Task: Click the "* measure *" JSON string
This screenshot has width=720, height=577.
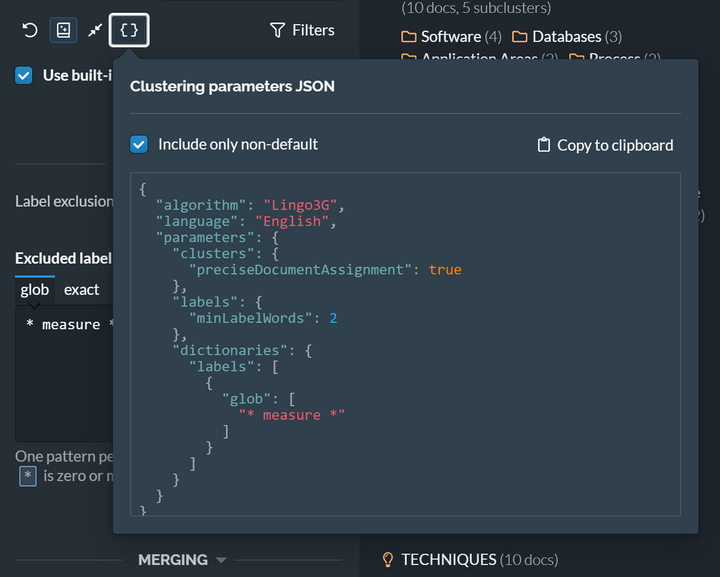Action: click(292, 415)
